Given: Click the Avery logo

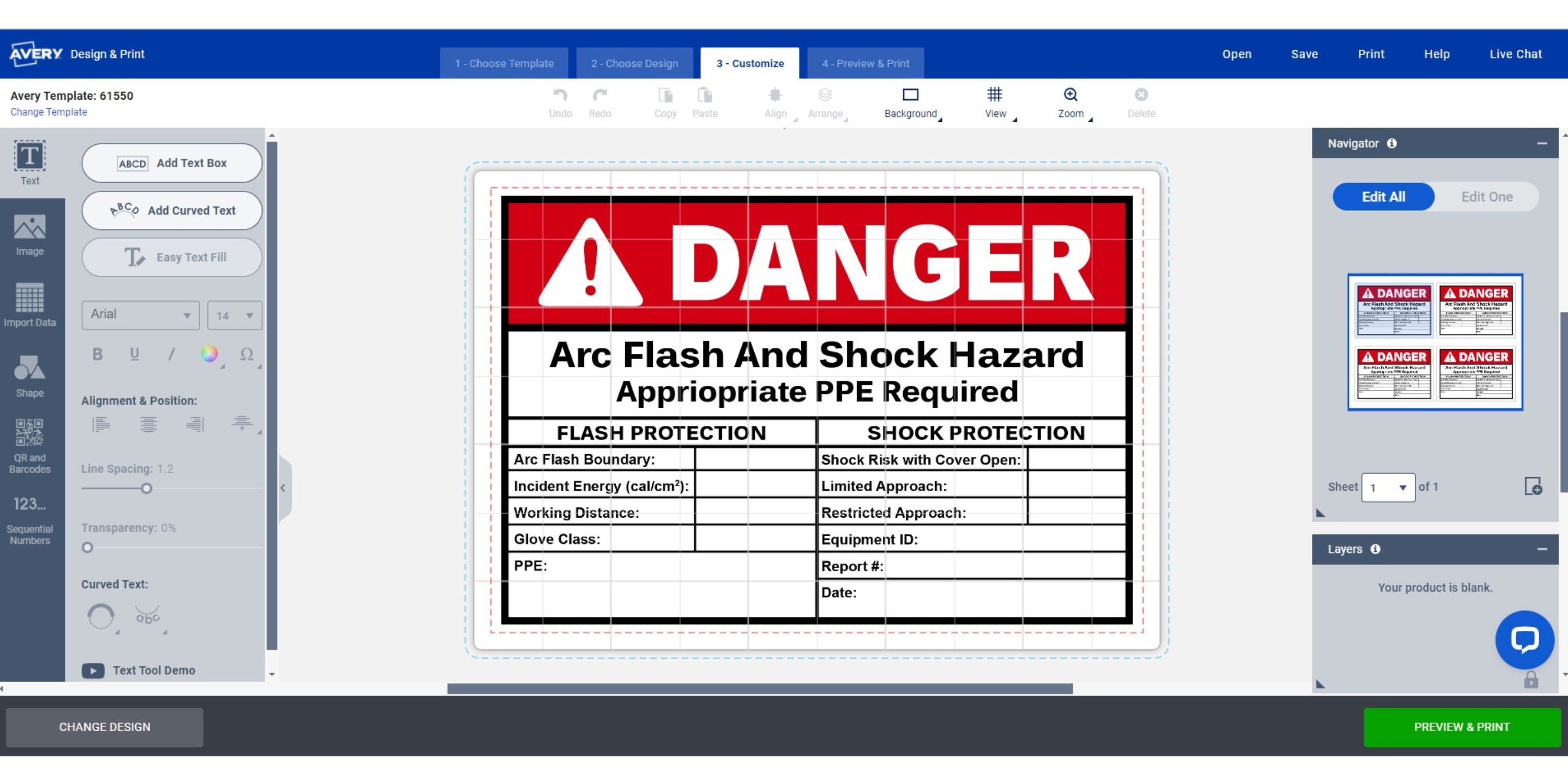Looking at the screenshot, I should (36, 53).
